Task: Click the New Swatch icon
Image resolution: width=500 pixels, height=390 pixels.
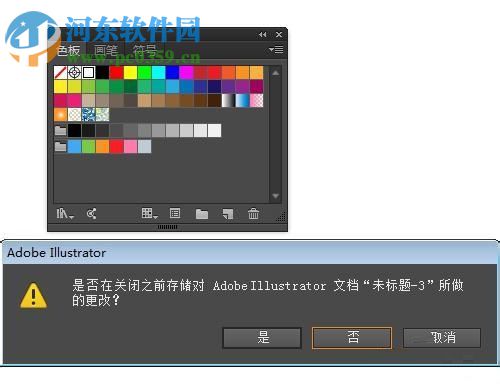Action: [x=228, y=214]
